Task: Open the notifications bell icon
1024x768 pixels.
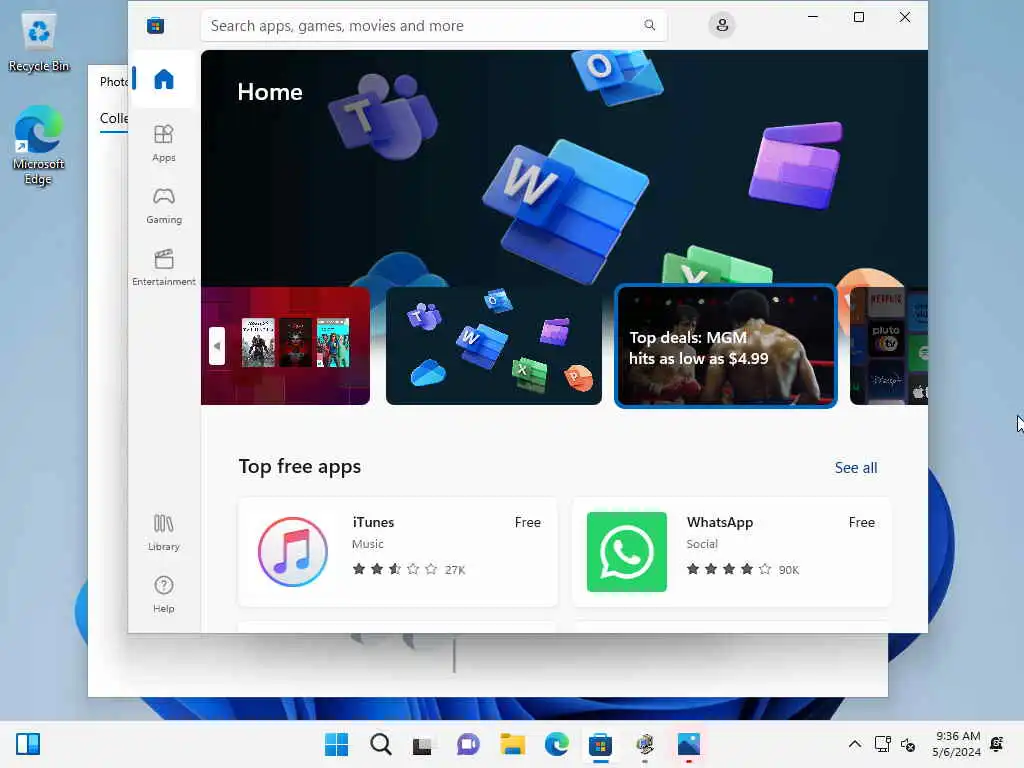Action: click(x=997, y=744)
